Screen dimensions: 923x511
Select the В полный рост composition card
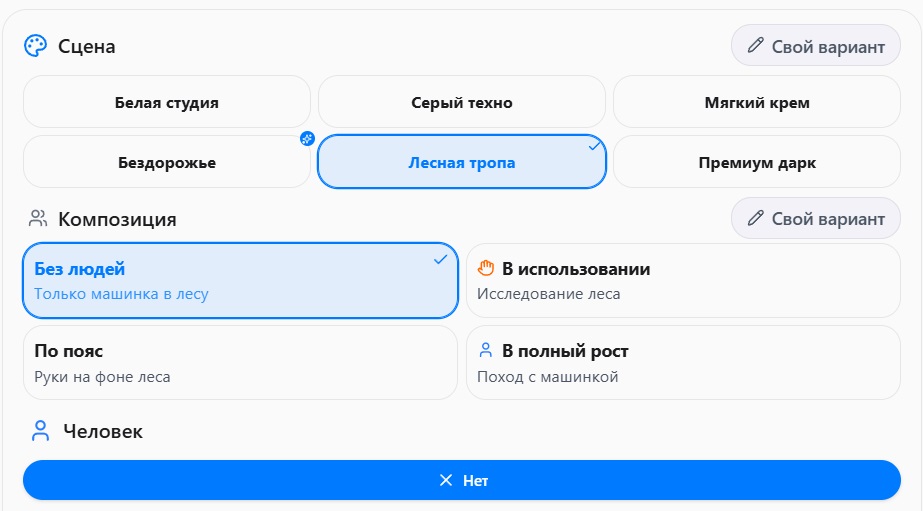[x=683, y=362]
